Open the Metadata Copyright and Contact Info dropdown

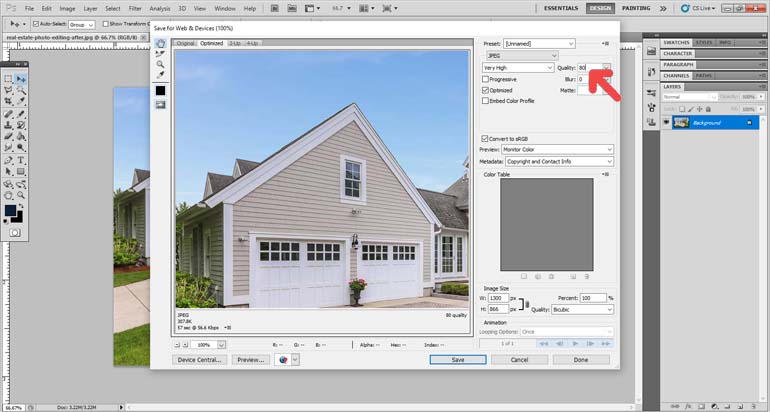(x=559, y=161)
